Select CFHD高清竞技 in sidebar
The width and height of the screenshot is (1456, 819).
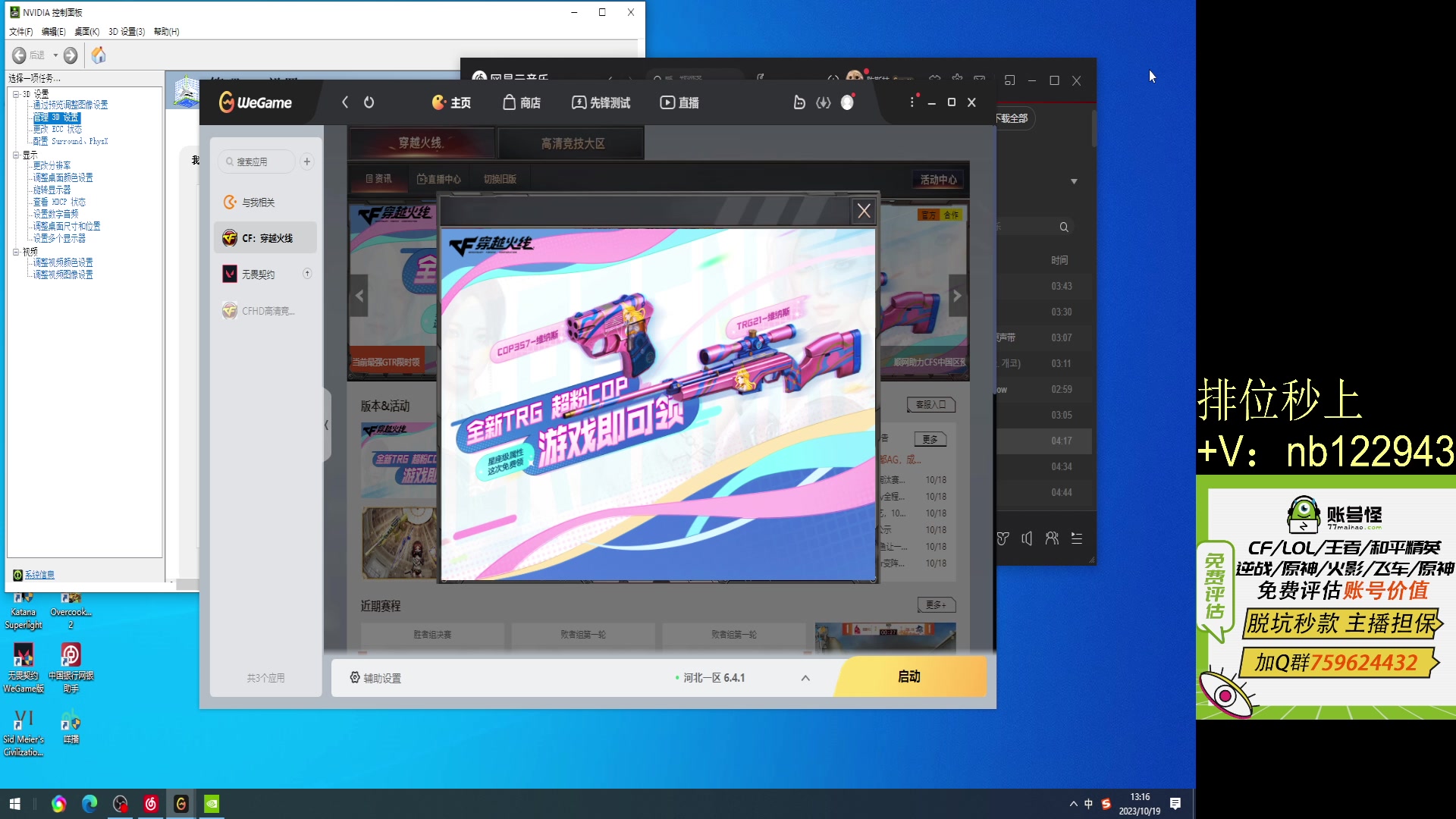(x=265, y=311)
